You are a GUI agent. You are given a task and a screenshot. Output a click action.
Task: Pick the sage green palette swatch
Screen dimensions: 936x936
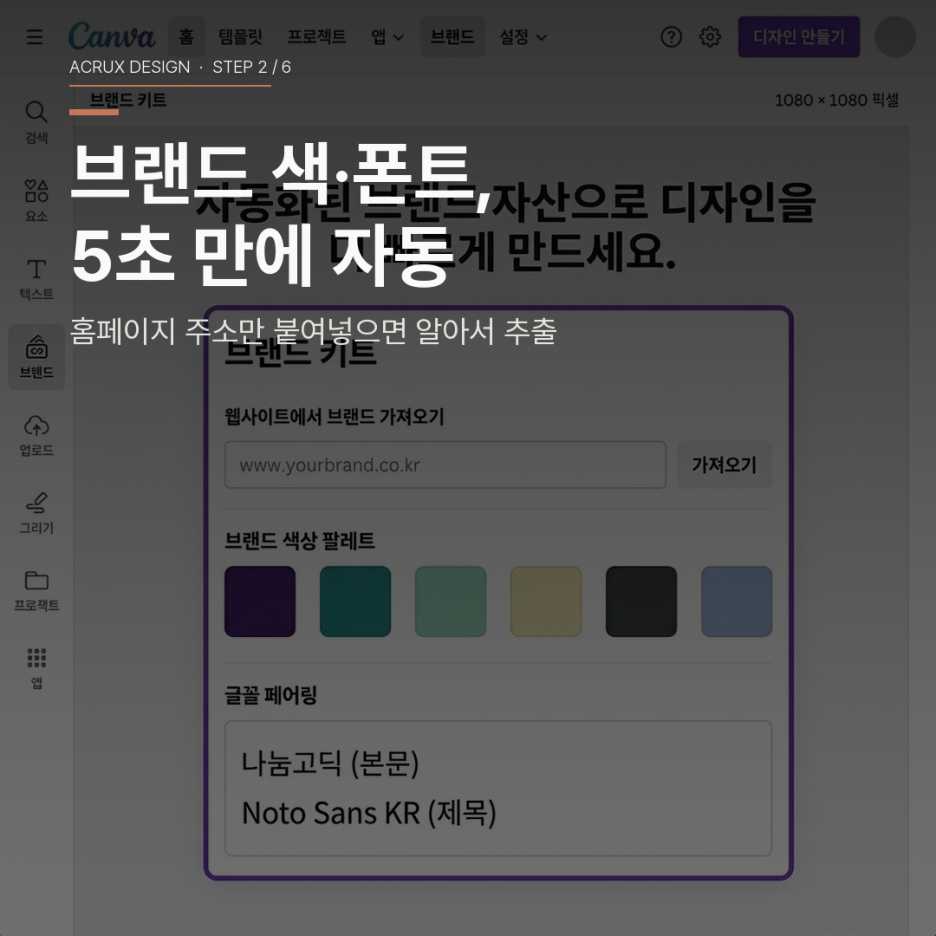pyautogui.click(x=451, y=601)
